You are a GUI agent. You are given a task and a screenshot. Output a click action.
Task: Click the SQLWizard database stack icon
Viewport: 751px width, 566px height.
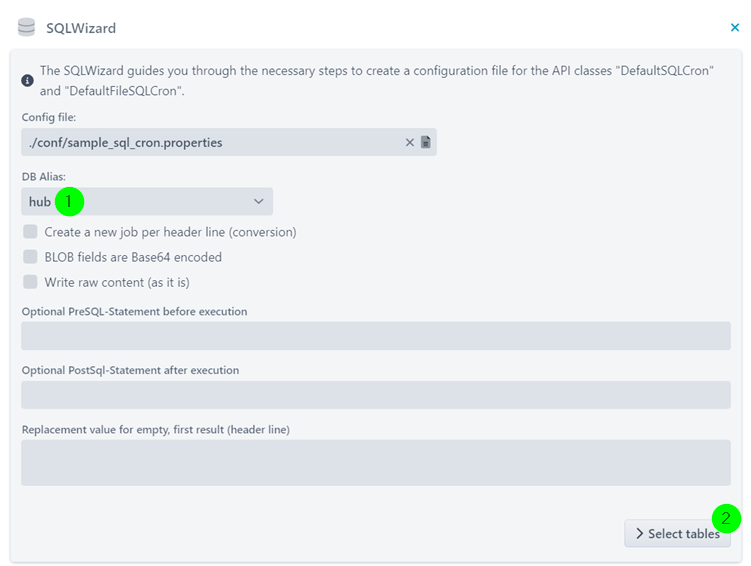(26, 27)
